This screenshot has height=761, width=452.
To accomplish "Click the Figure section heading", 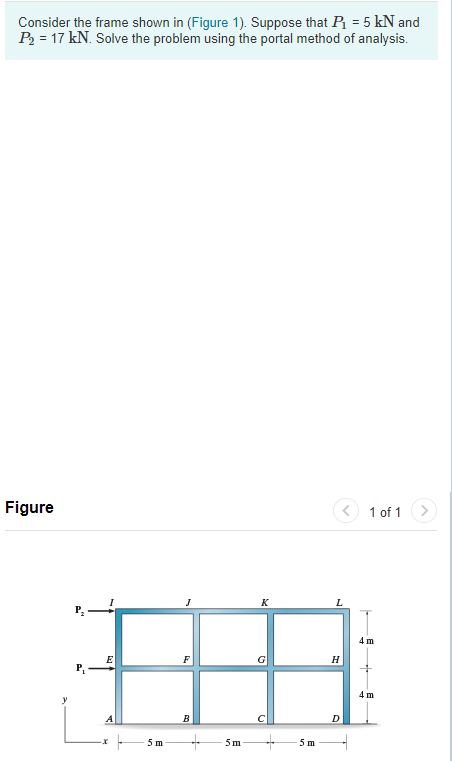I will (29, 507).
